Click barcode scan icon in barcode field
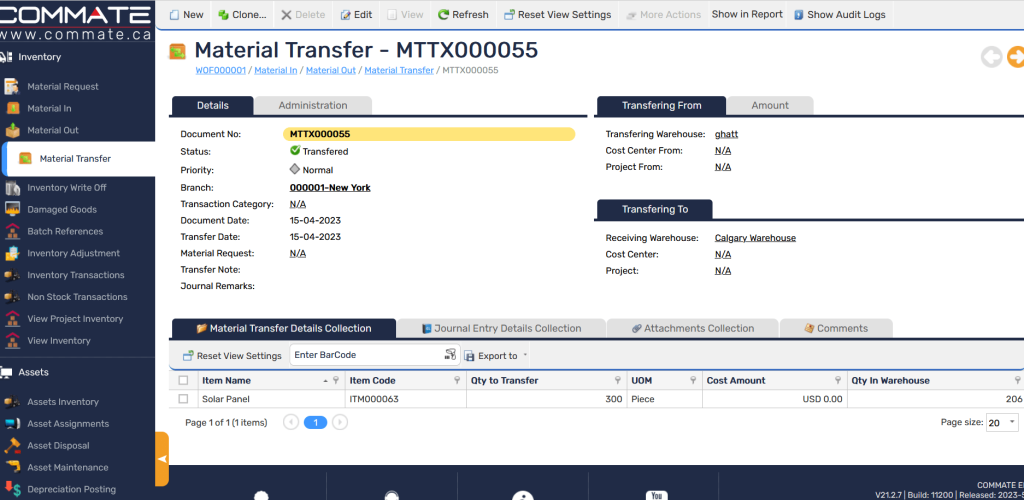 (x=451, y=354)
